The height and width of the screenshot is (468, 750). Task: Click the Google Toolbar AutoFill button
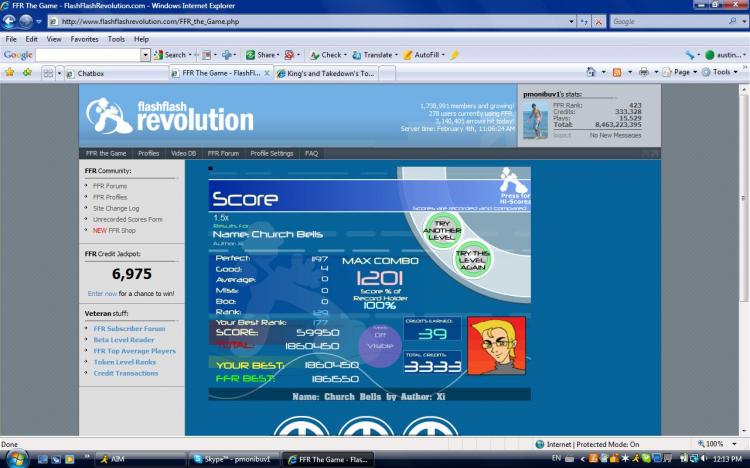coord(421,55)
